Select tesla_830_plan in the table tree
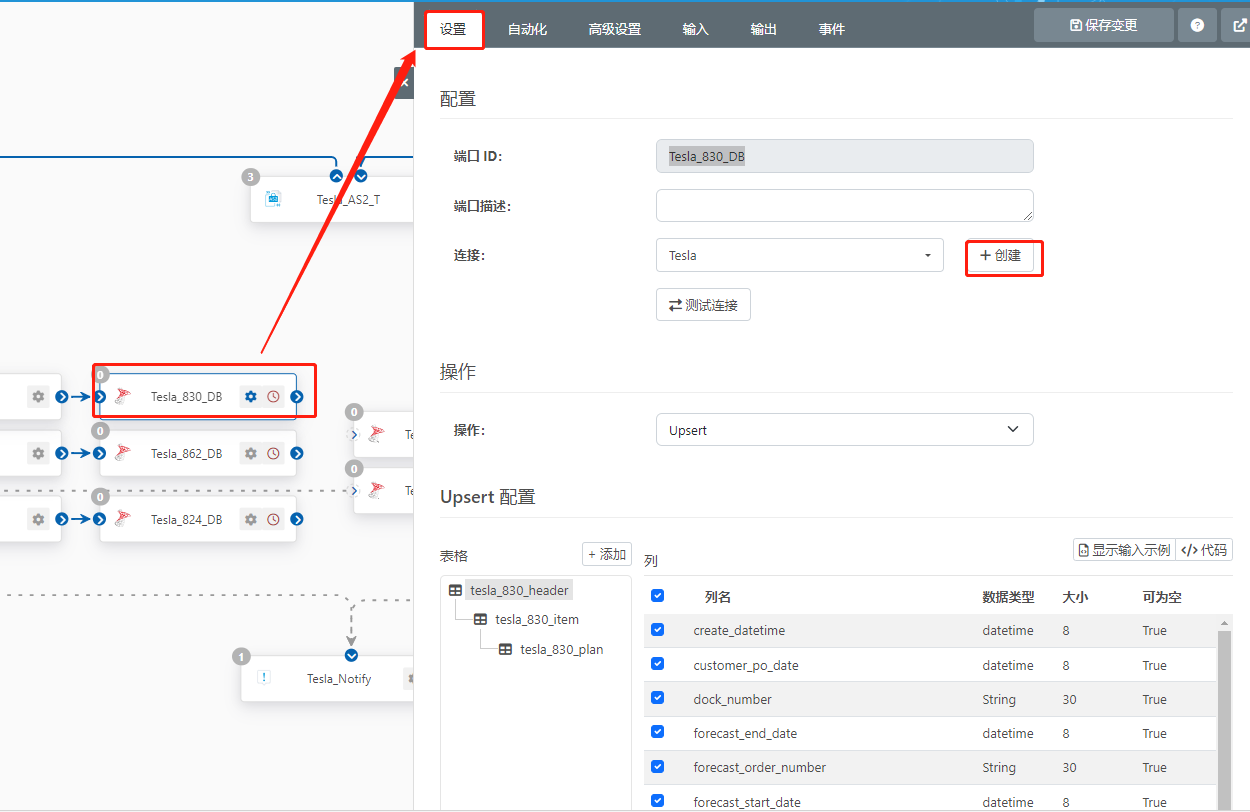1250x812 pixels. click(562, 649)
